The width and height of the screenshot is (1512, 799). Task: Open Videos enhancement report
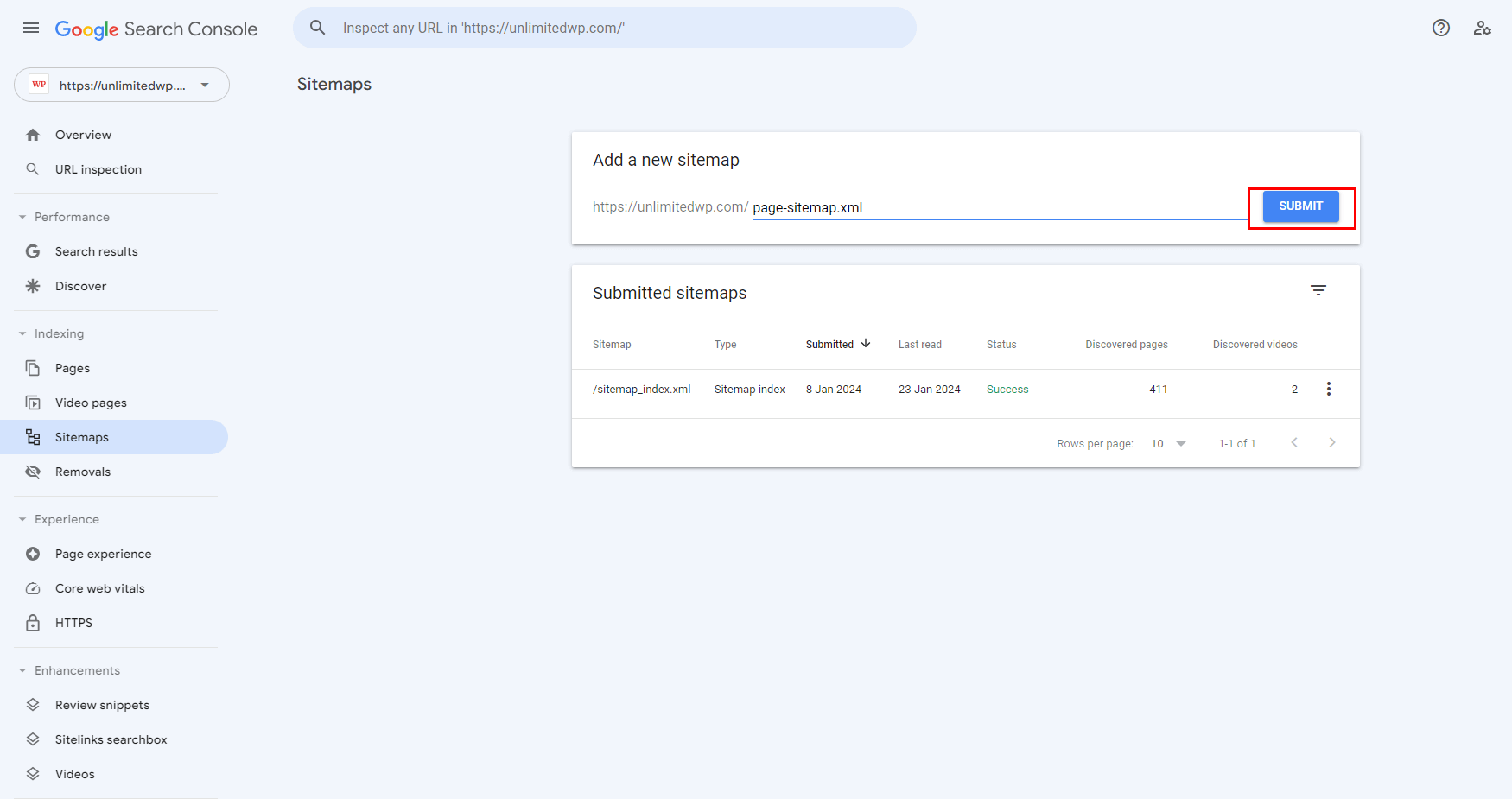(114, 774)
